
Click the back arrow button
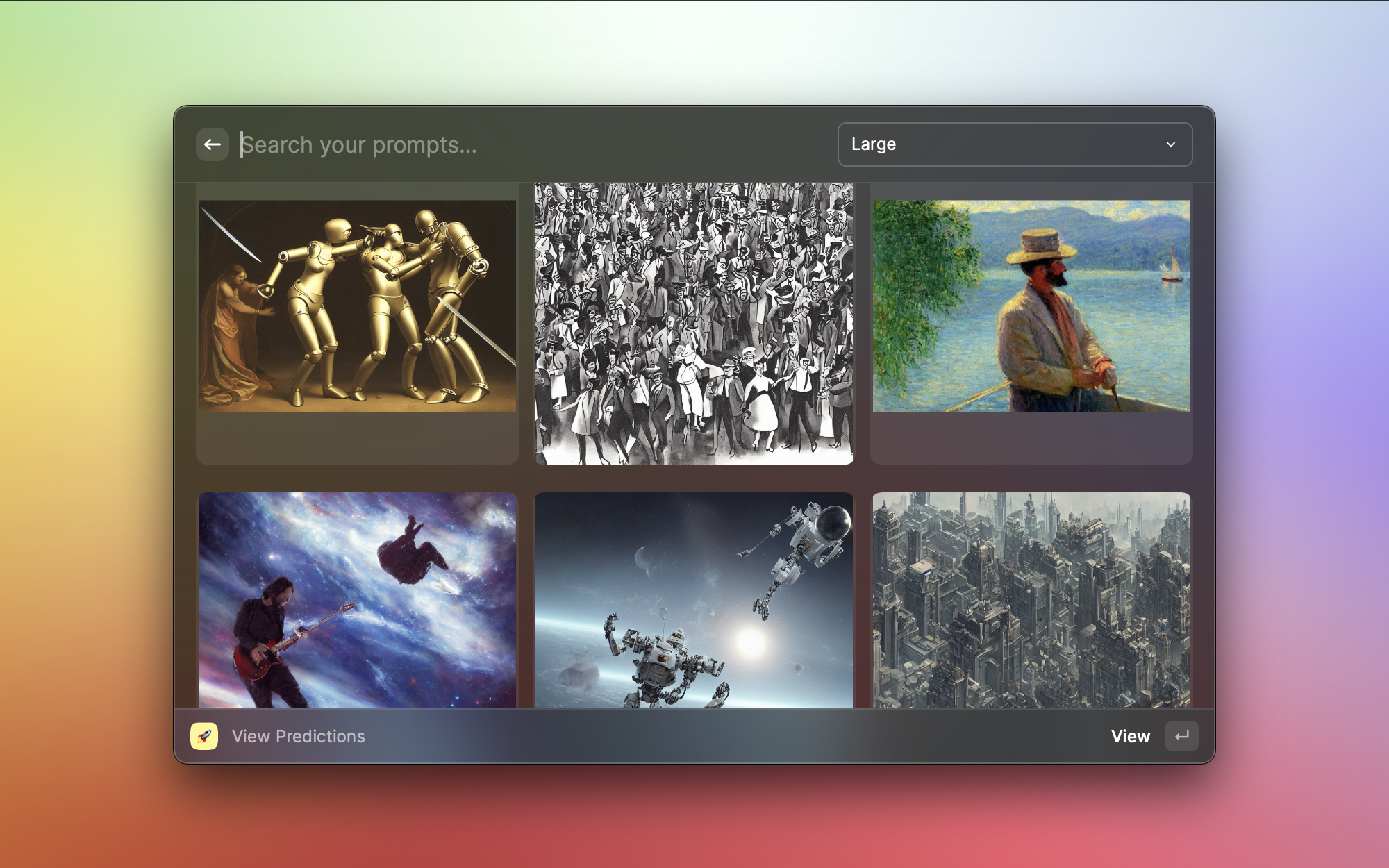213,144
